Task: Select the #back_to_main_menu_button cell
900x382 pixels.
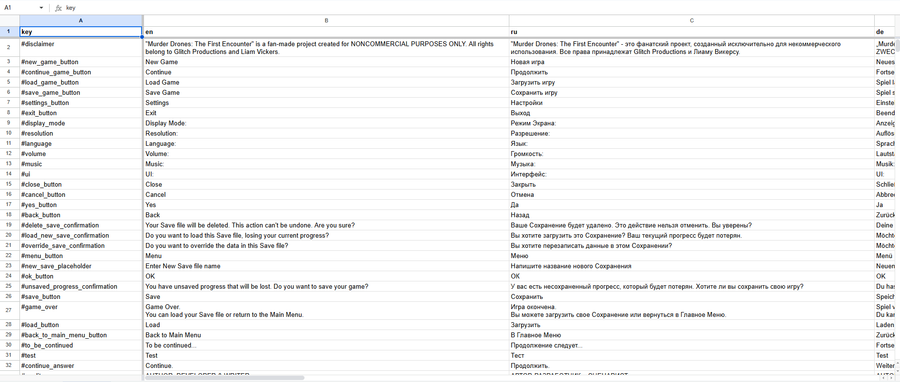Action: pyautogui.click(x=81, y=335)
